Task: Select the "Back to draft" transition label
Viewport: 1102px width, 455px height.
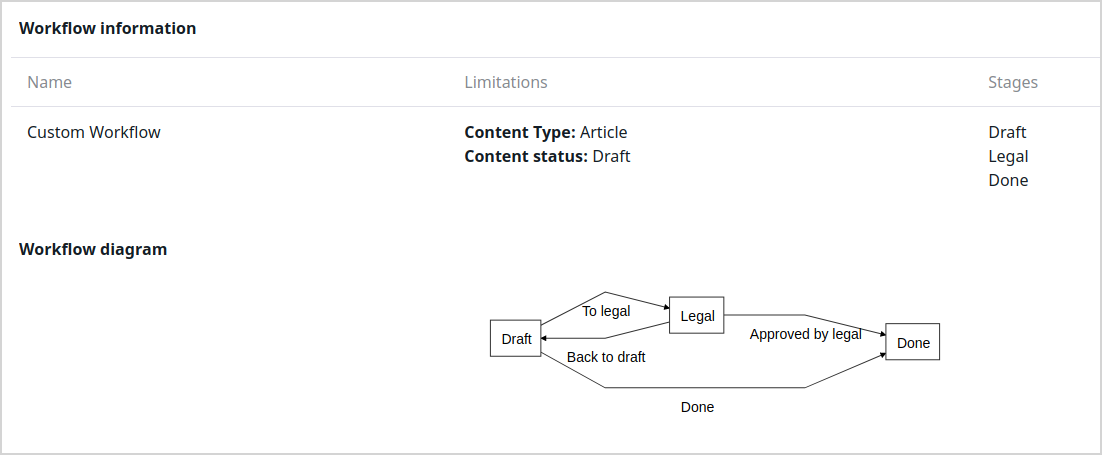Action: pos(606,357)
